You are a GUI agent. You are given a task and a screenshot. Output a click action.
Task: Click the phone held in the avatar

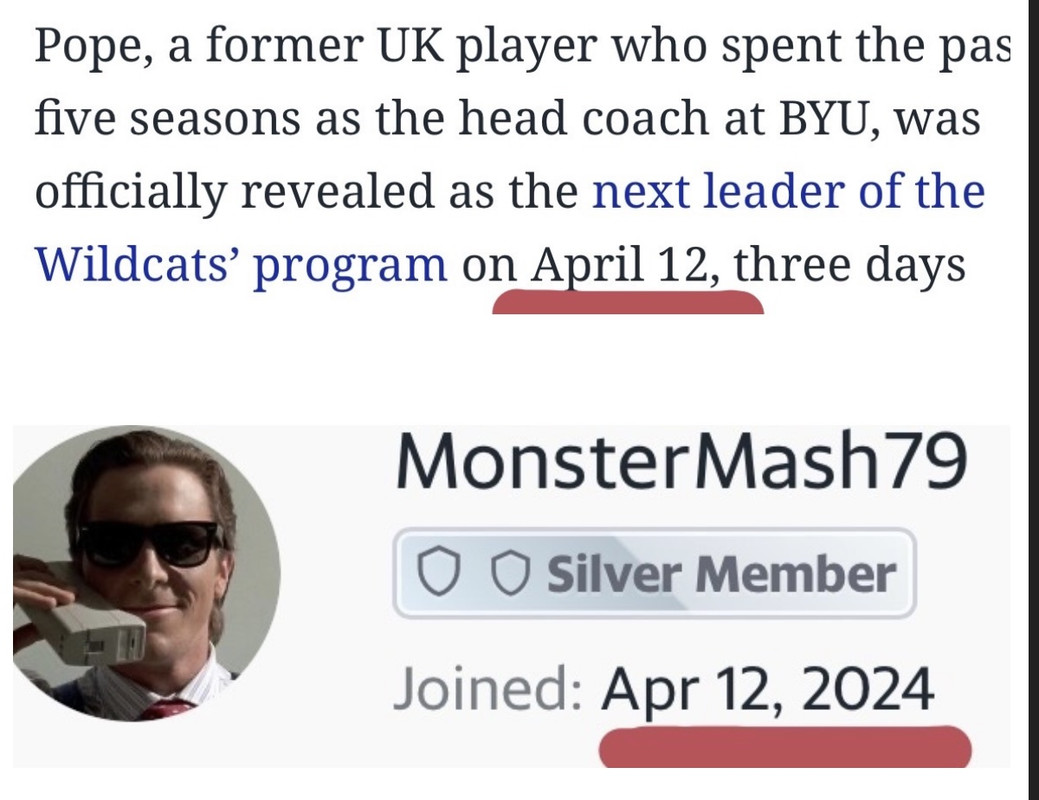coord(80,610)
